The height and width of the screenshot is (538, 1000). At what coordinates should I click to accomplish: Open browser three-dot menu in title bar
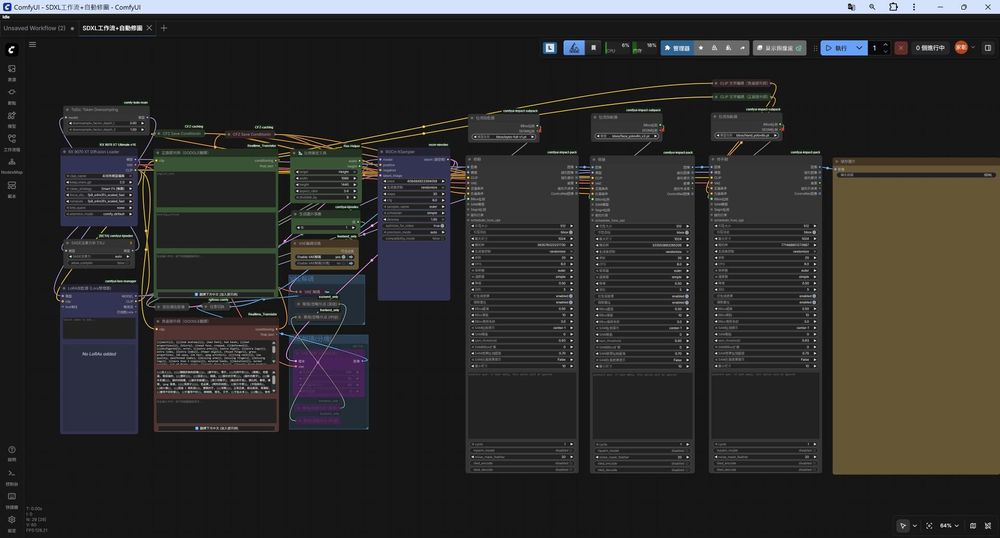click(x=914, y=7)
